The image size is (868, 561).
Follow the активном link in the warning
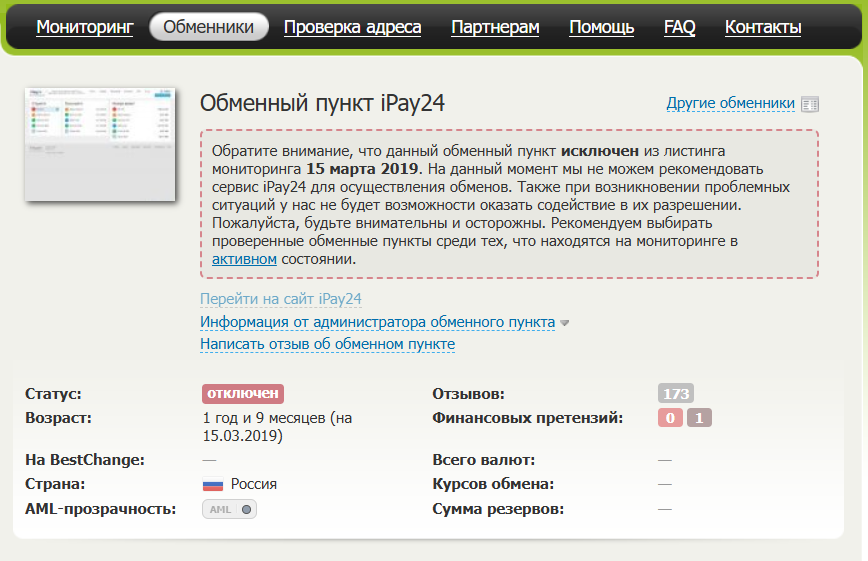244,259
